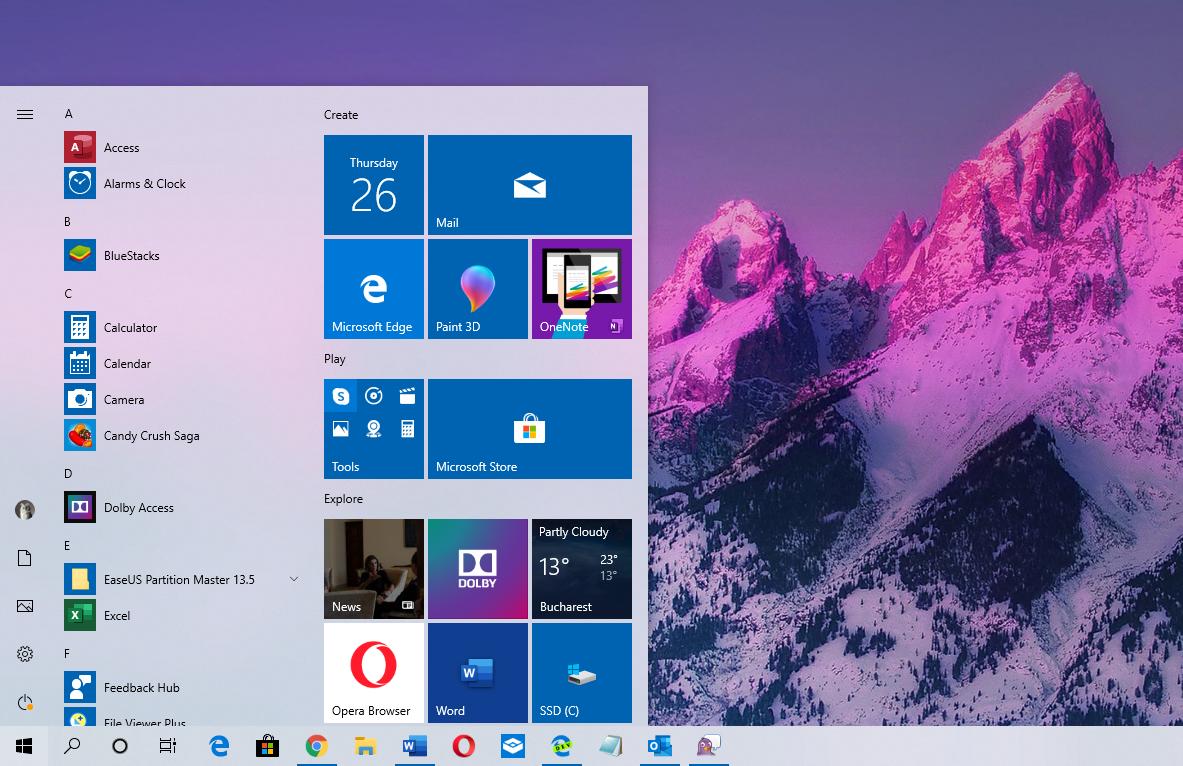Launch the Microsoft Edge tile
The width and height of the screenshot is (1183, 766).
(373, 289)
